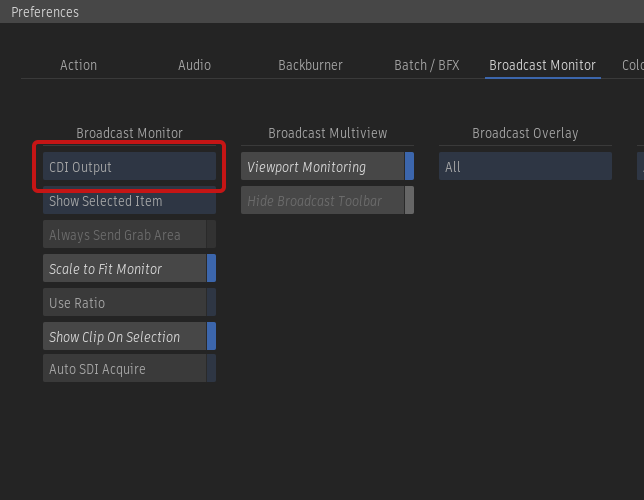The image size is (644, 500).
Task: Open the partially visible tab after Broadcast Monitor
Action: [633, 65]
